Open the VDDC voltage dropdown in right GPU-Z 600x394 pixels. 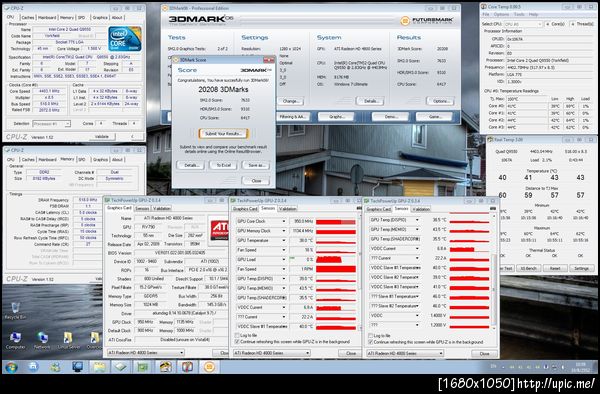(417, 316)
